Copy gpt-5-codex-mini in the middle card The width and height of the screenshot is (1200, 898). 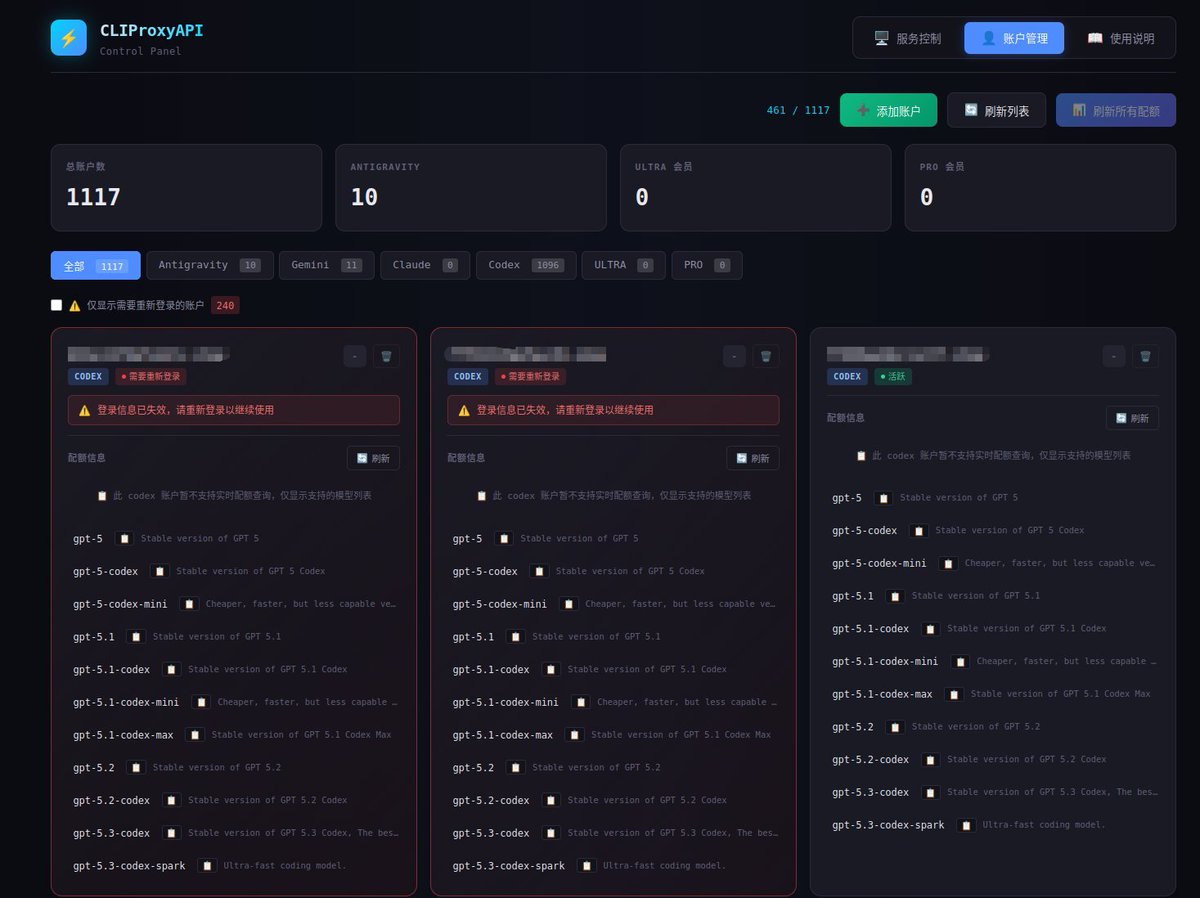[569, 604]
